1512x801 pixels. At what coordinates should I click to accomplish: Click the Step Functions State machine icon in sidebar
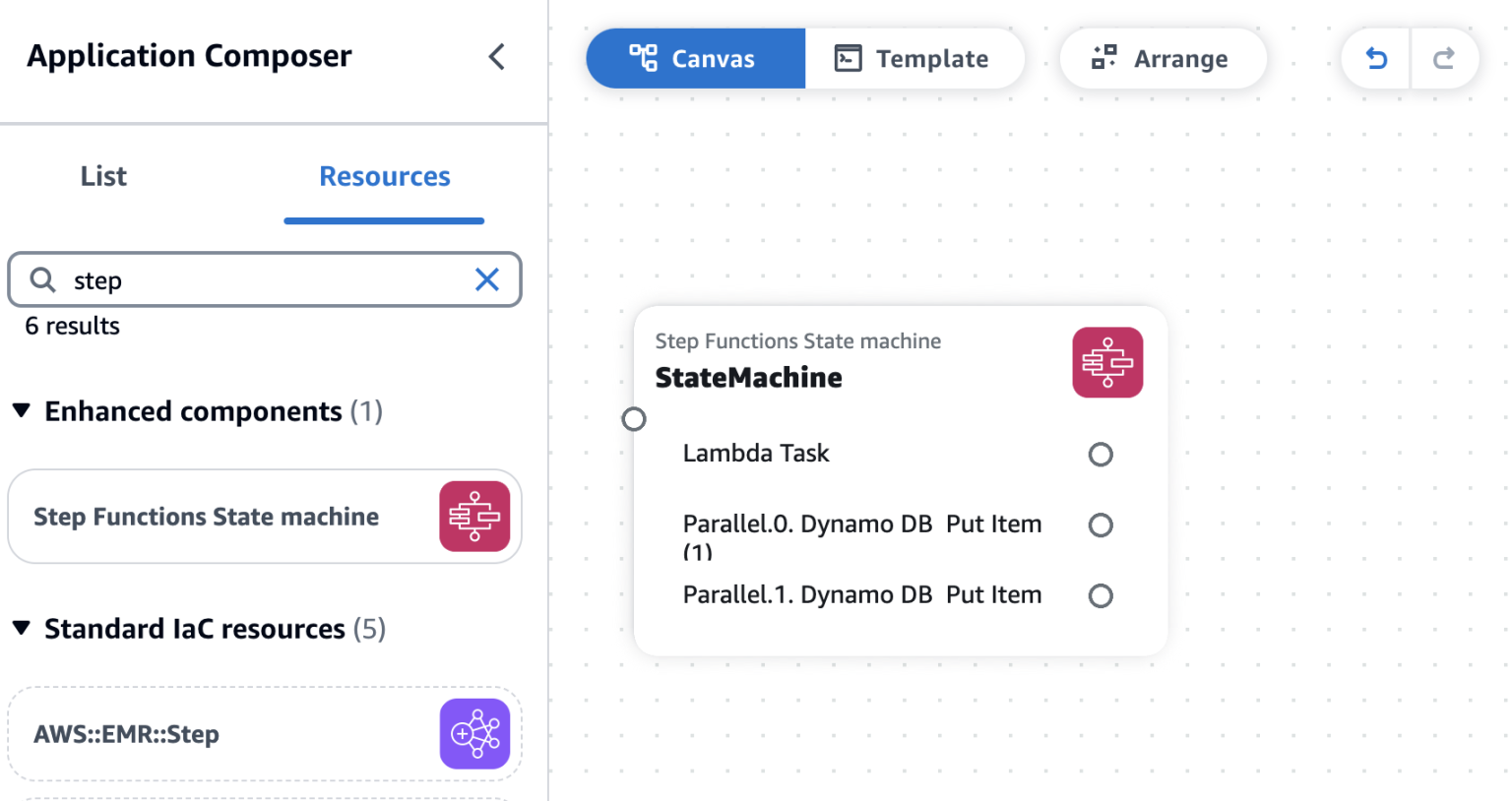coord(475,516)
